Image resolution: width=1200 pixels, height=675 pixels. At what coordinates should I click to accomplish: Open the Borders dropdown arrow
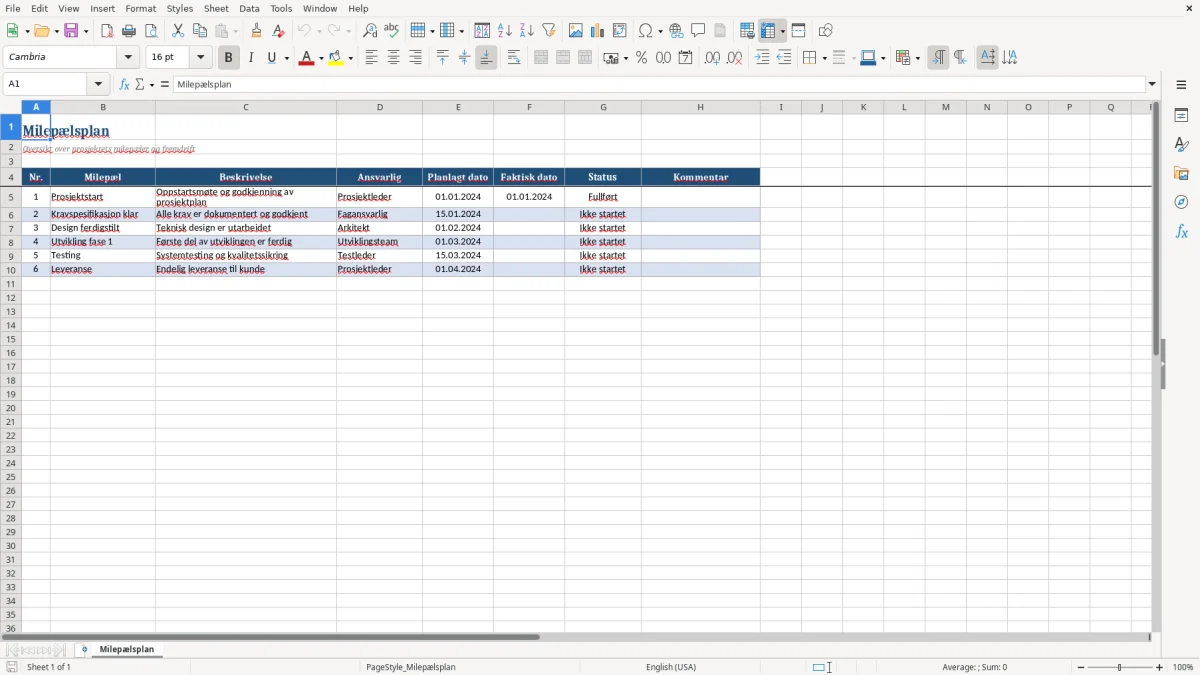pyautogui.click(x=823, y=58)
